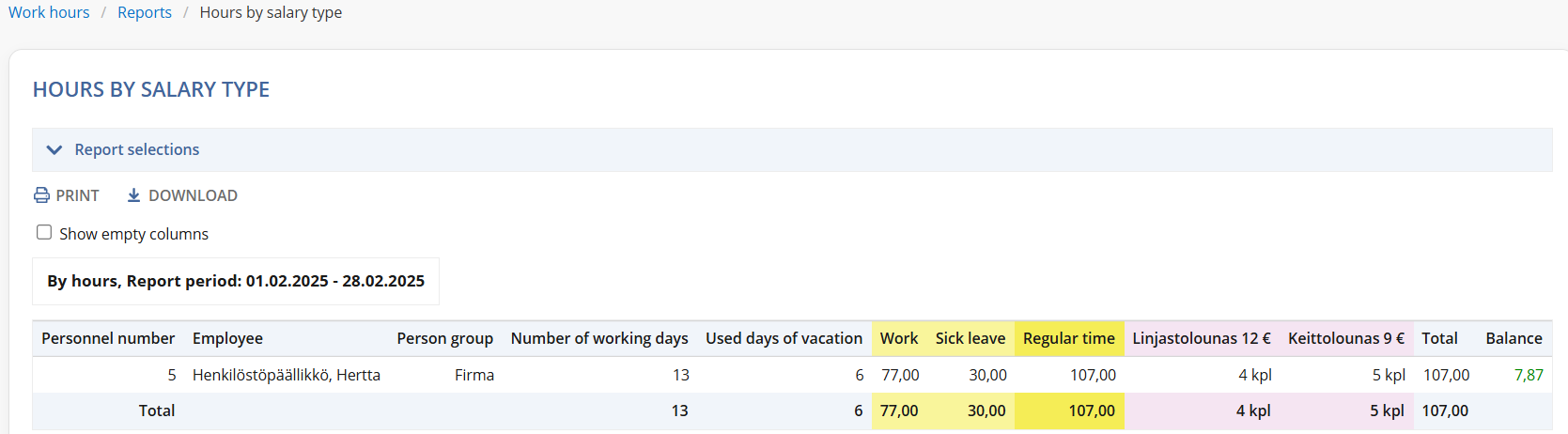The height and width of the screenshot is (434, 1568).
Task: Click the download arrow icon
Action: coord(133,195)
